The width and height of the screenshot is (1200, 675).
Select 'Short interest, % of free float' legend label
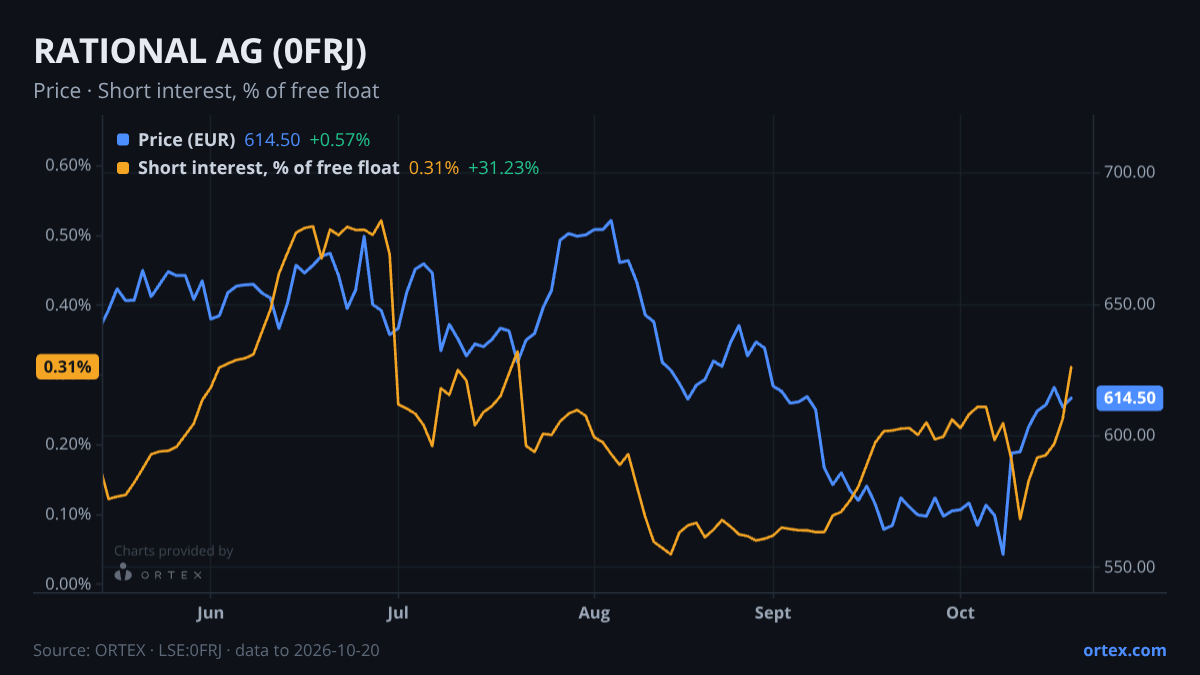pos(269,168)
